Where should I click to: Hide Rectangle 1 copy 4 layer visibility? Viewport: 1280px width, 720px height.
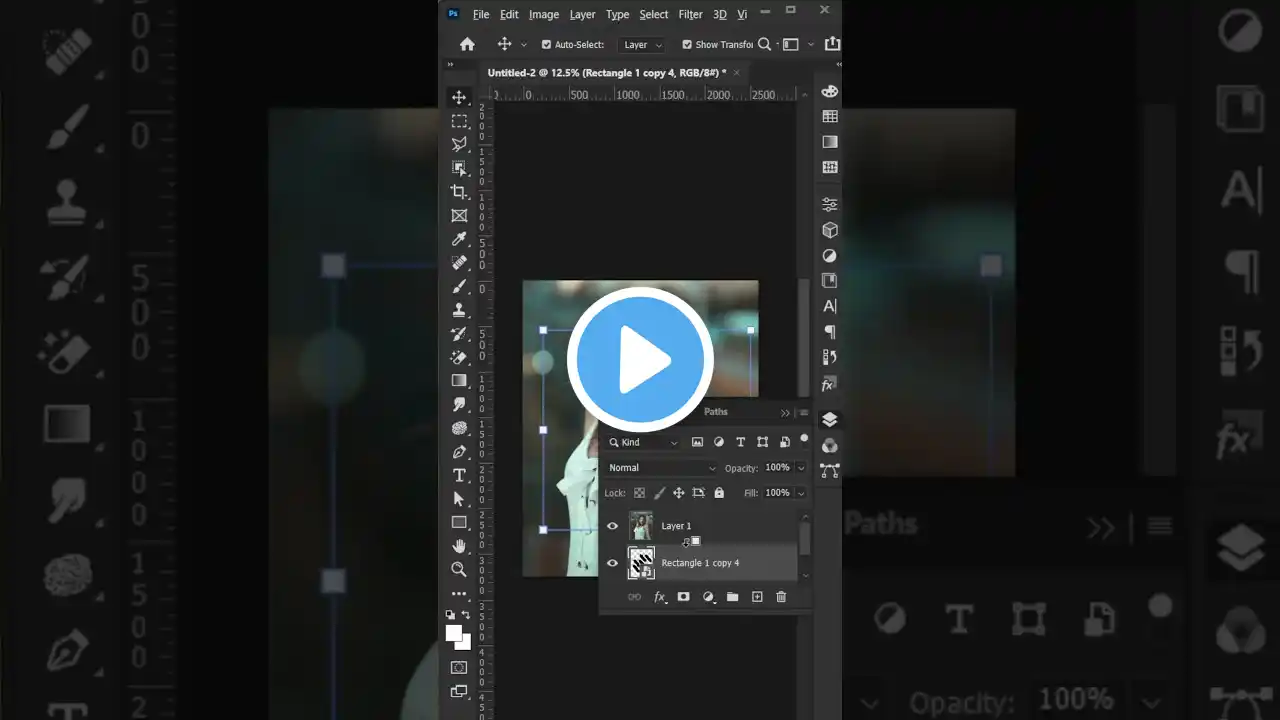coord(613,563)
